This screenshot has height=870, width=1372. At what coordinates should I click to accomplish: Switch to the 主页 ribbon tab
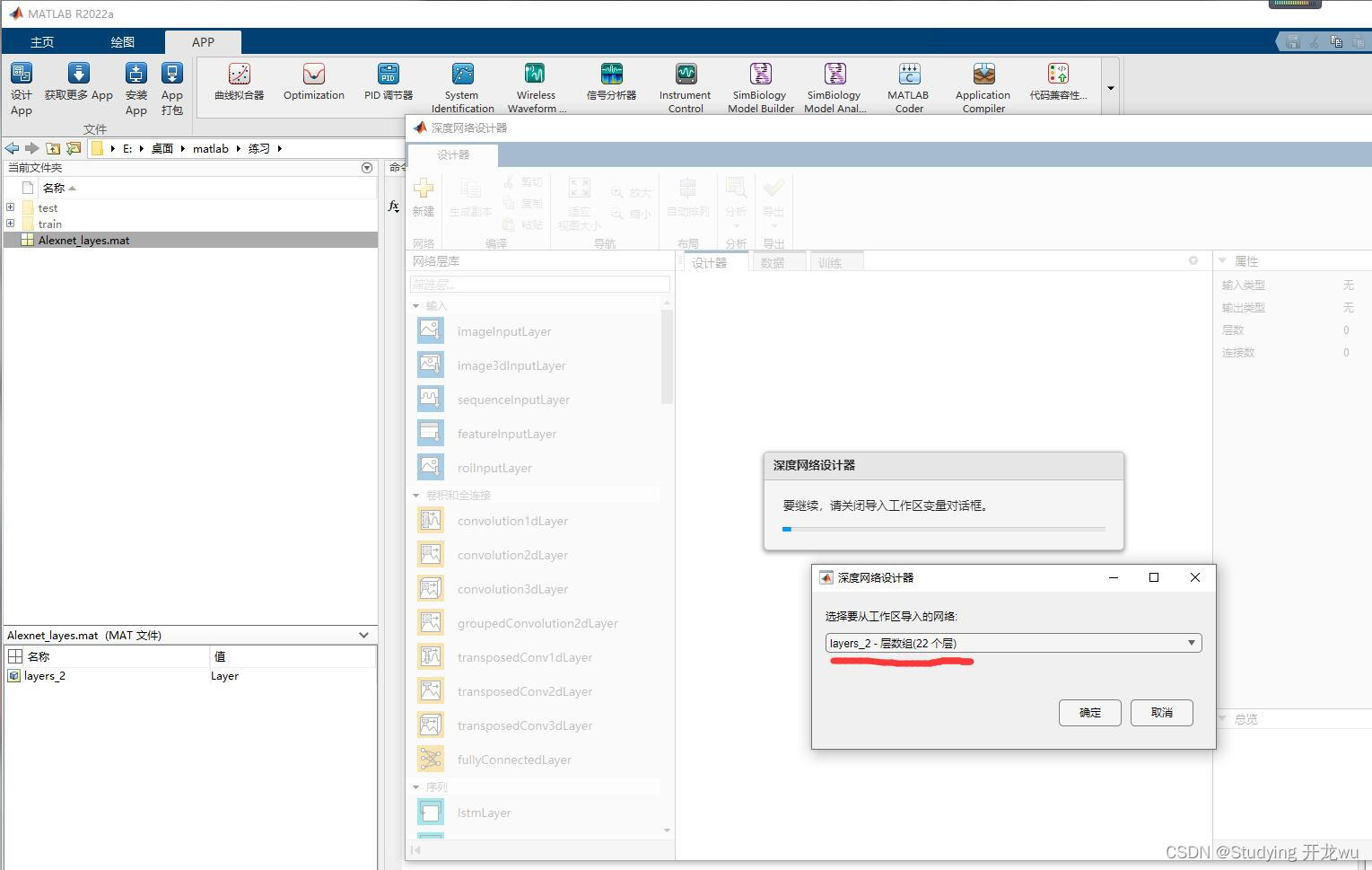coord(42,42)
